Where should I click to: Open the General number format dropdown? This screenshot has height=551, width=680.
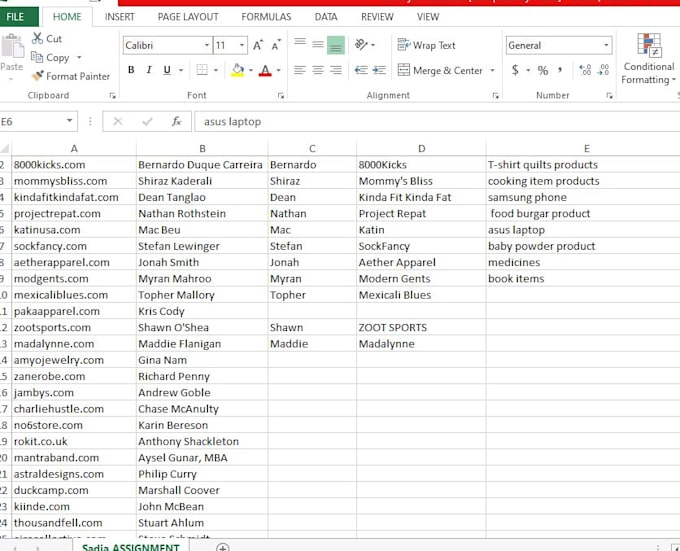click(x=606, y=45)
